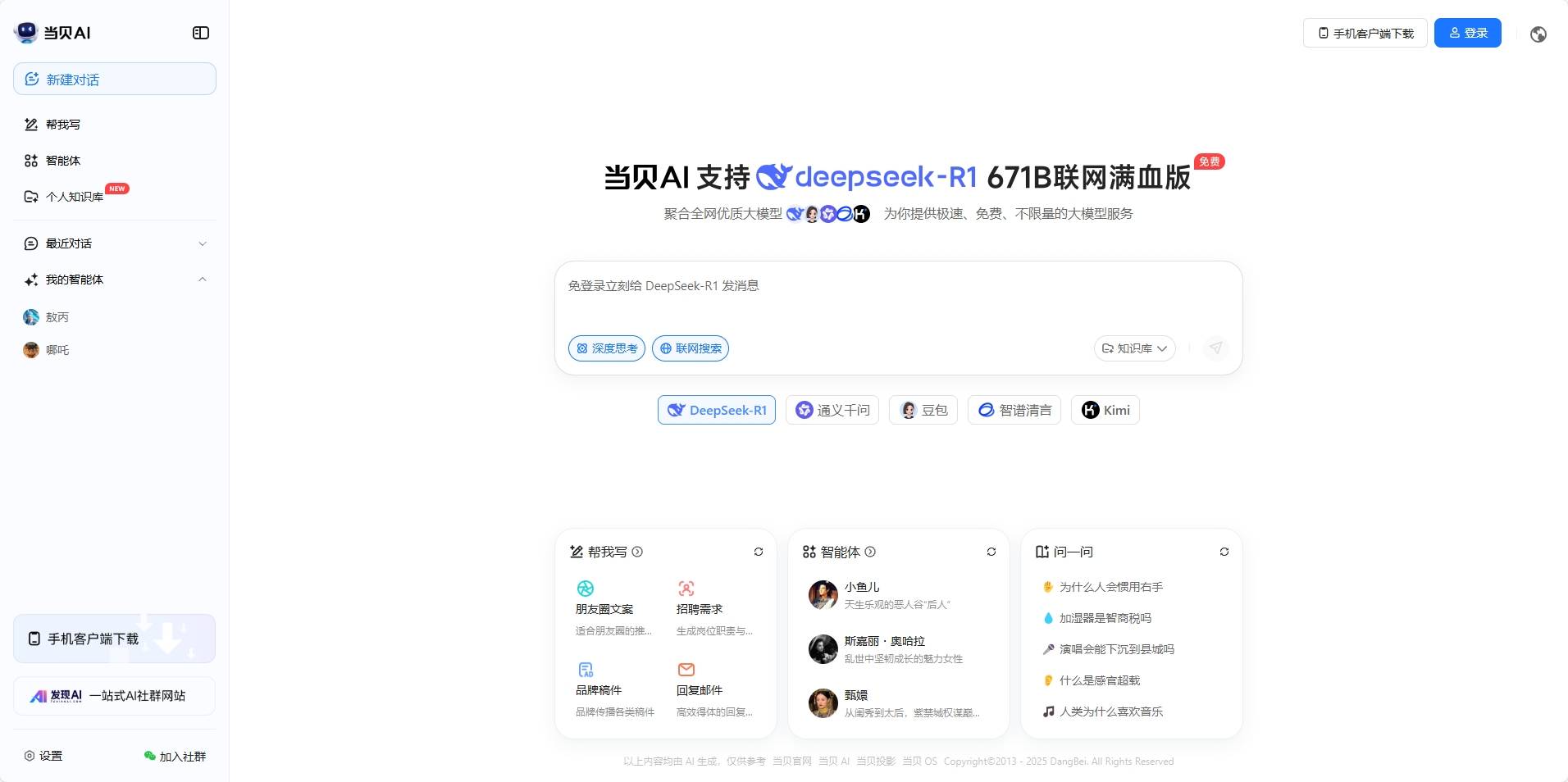The height and width of the screenshot is (782, 1568).
Task: Click the 智能体 grid icon in sidebar
Action: pos(31,161)
